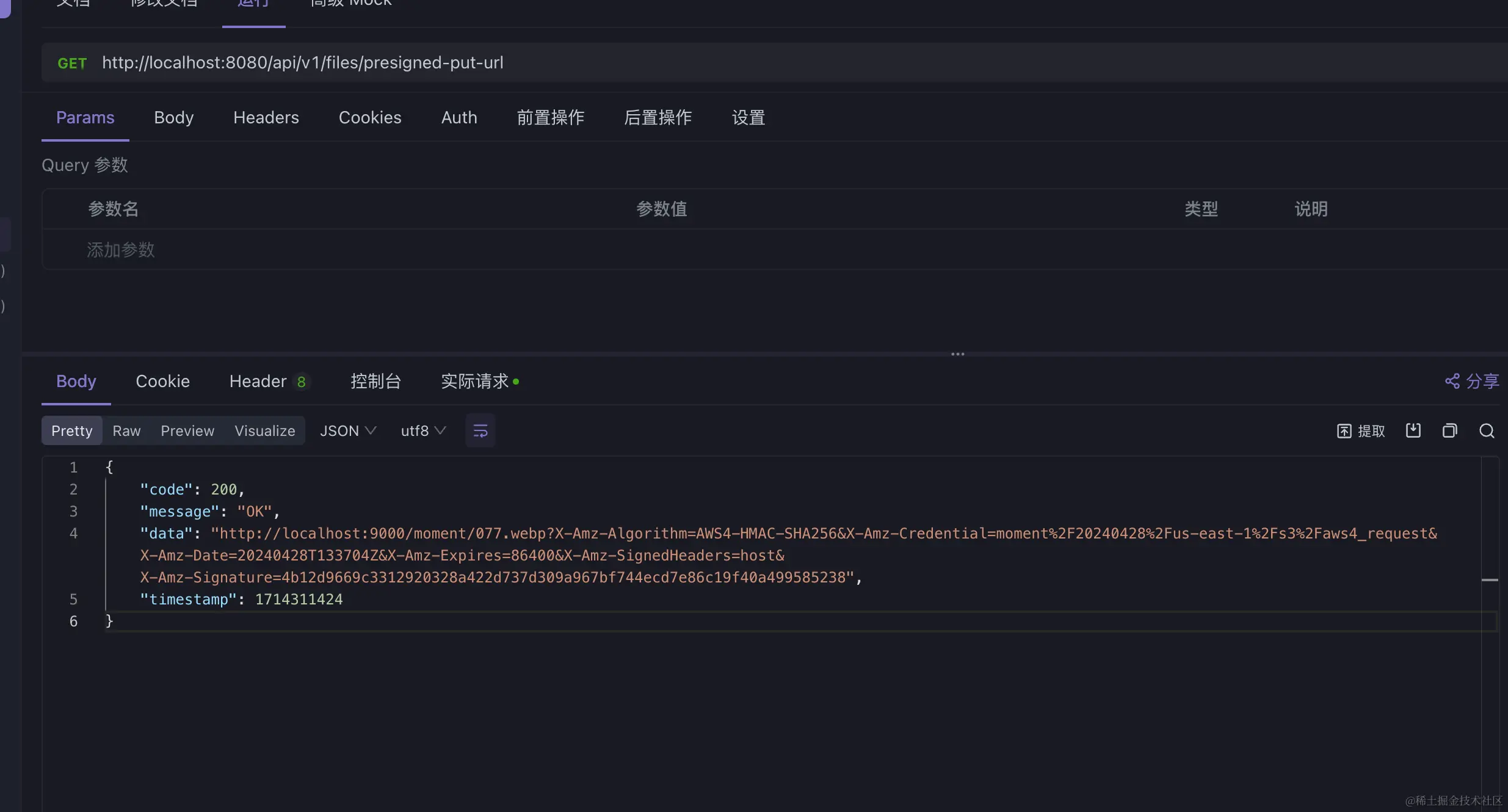
Task: Switch response view to Pretty
Action: [71, 431]
